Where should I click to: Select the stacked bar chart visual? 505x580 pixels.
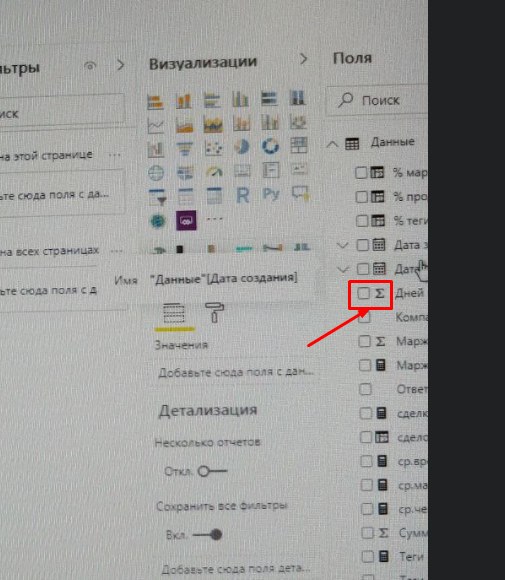pos(155,101)
